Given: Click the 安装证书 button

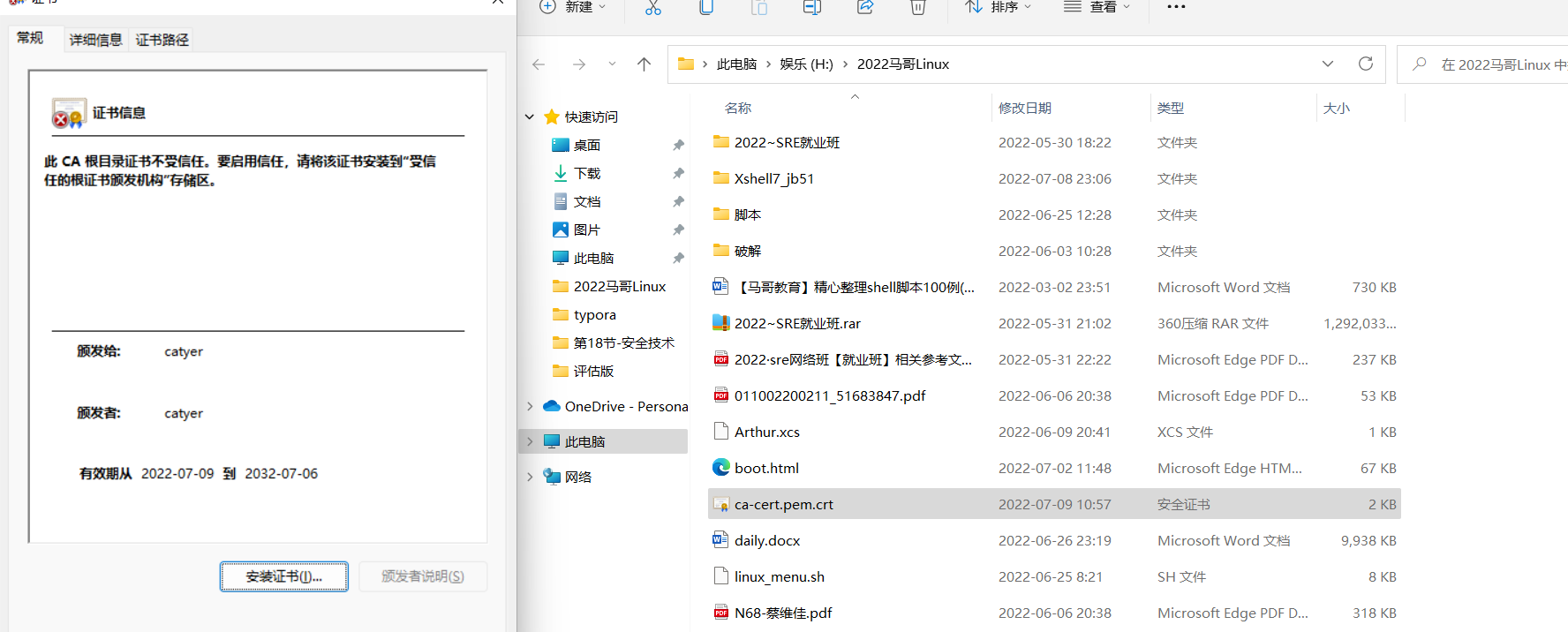Looking at the screenshot, I should pos(283,576).
